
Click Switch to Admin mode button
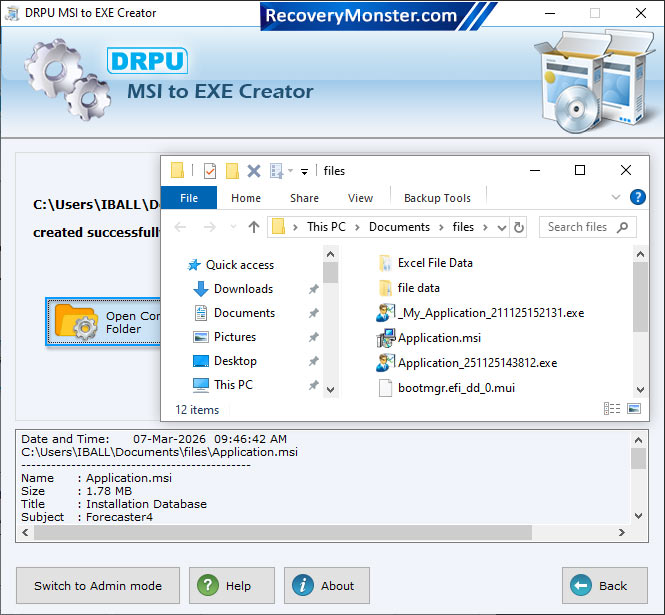(97, 586)
